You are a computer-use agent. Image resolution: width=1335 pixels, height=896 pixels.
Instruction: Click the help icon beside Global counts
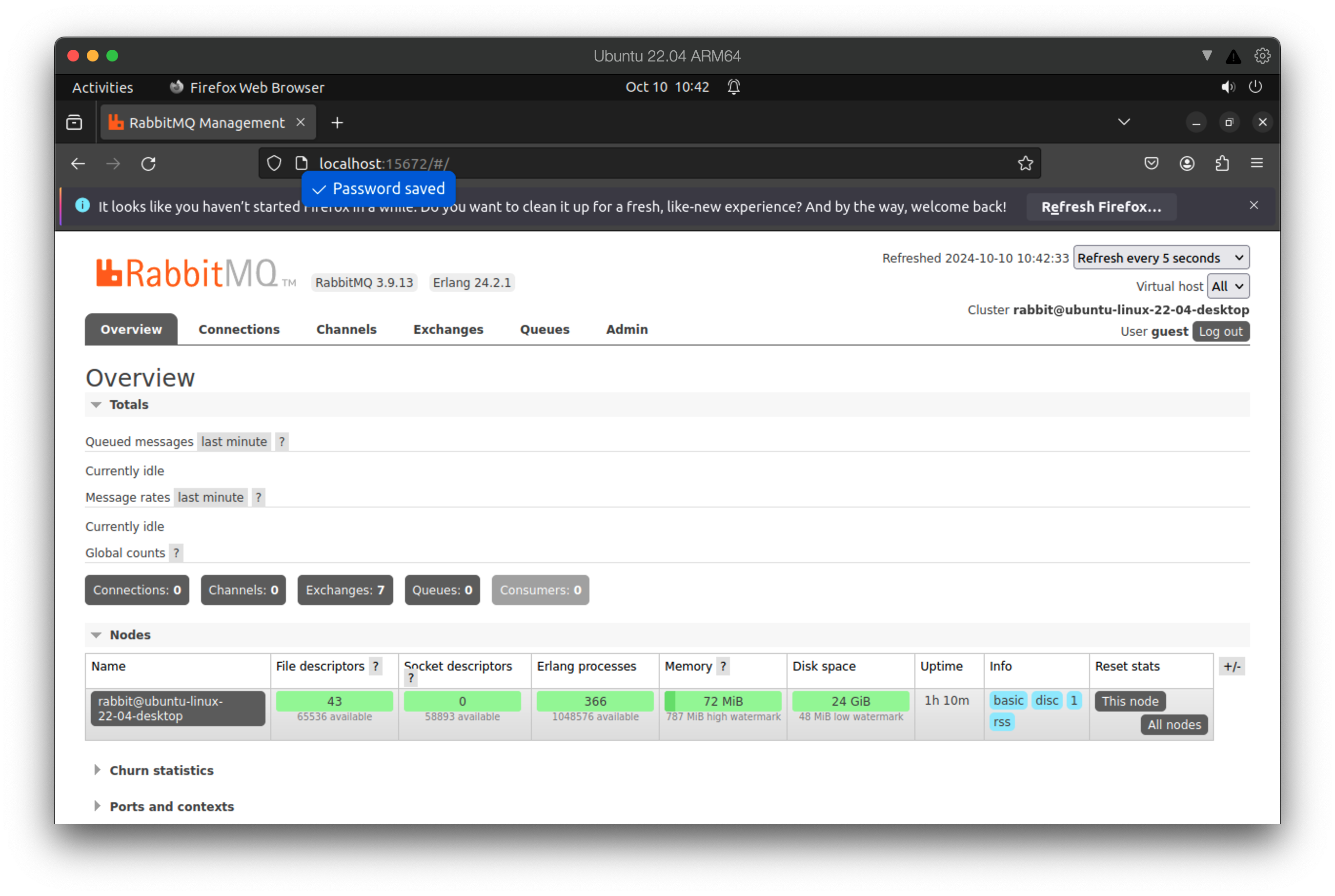(x=176, y=553)
